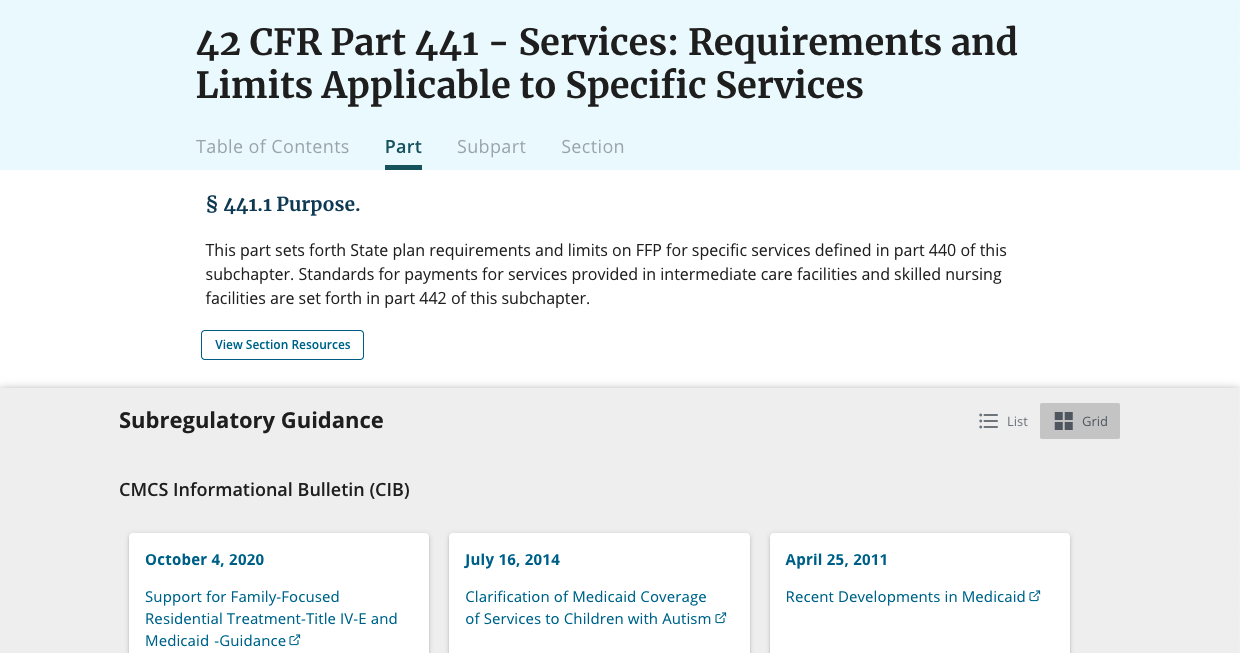This screenshot has height=653, width=1240.
Task: Click external-link icon after Children with Autism
Action: coord(721,618)
